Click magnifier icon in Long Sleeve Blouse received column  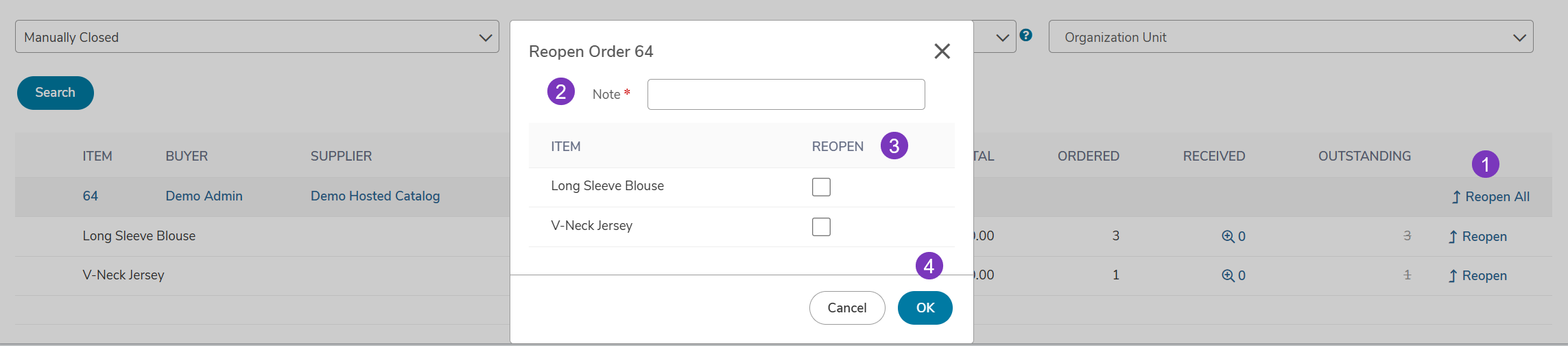1228,236
